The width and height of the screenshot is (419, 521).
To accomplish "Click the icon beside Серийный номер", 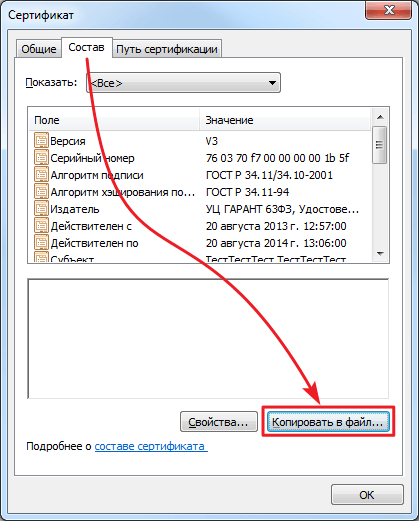I will [41, 157].
